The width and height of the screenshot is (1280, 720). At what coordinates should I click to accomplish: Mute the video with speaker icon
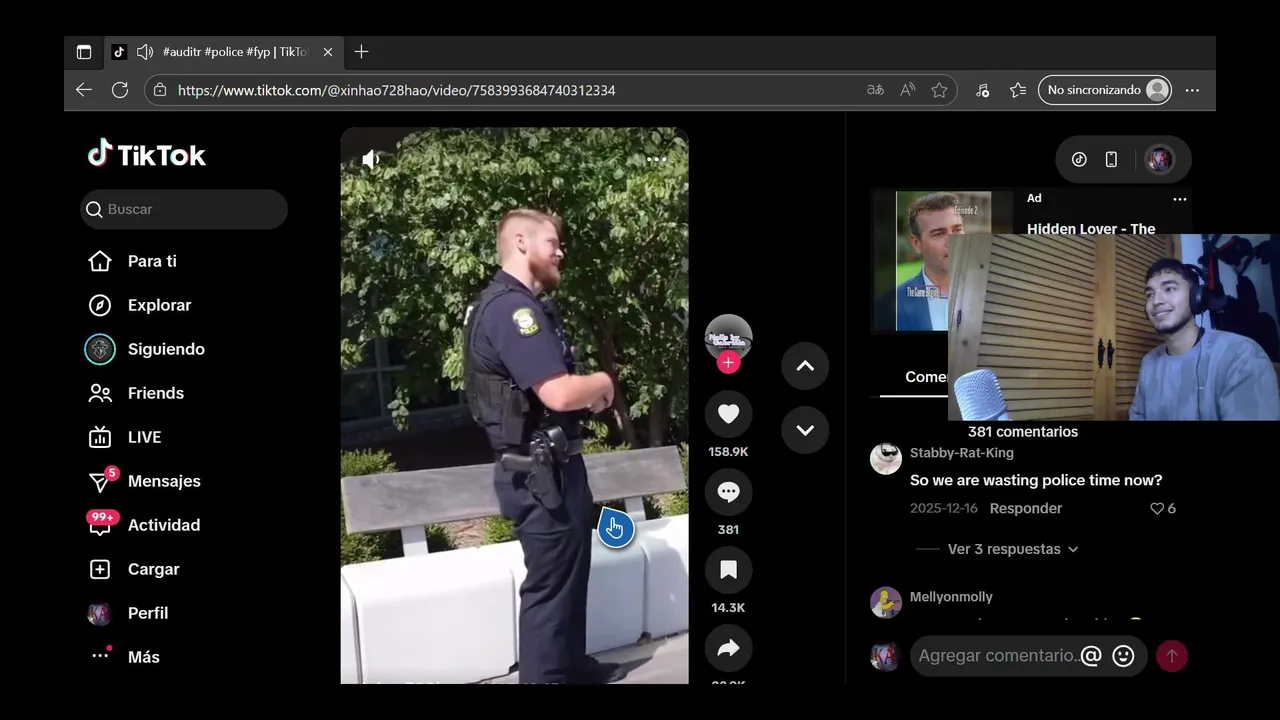(x=371, y=159)
